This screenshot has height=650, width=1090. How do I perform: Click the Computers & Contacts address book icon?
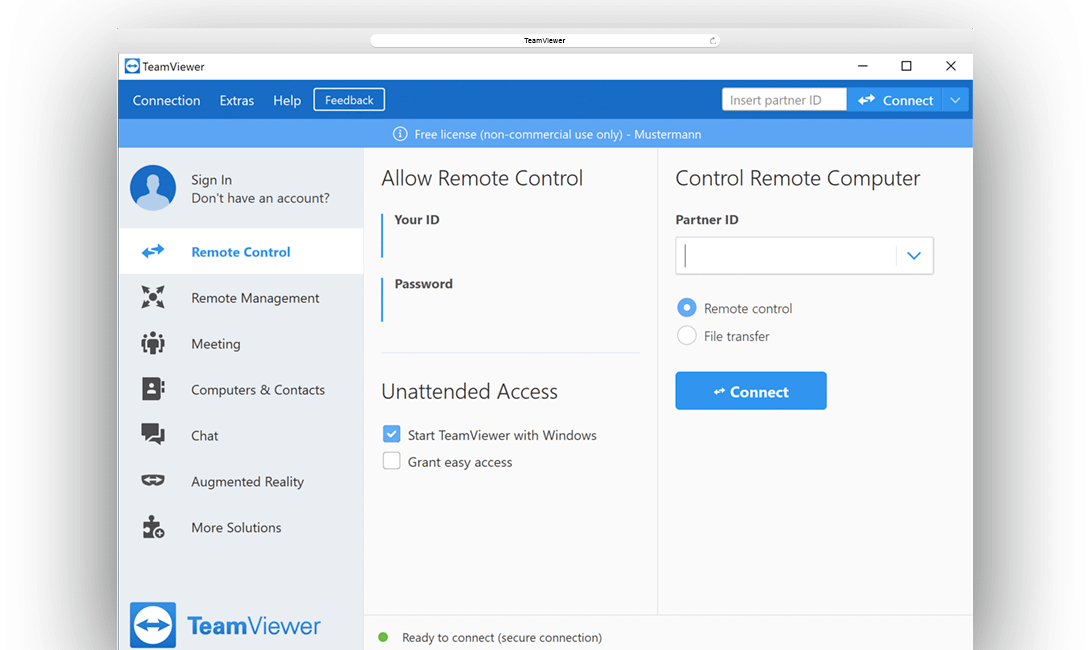pos(153,389)
